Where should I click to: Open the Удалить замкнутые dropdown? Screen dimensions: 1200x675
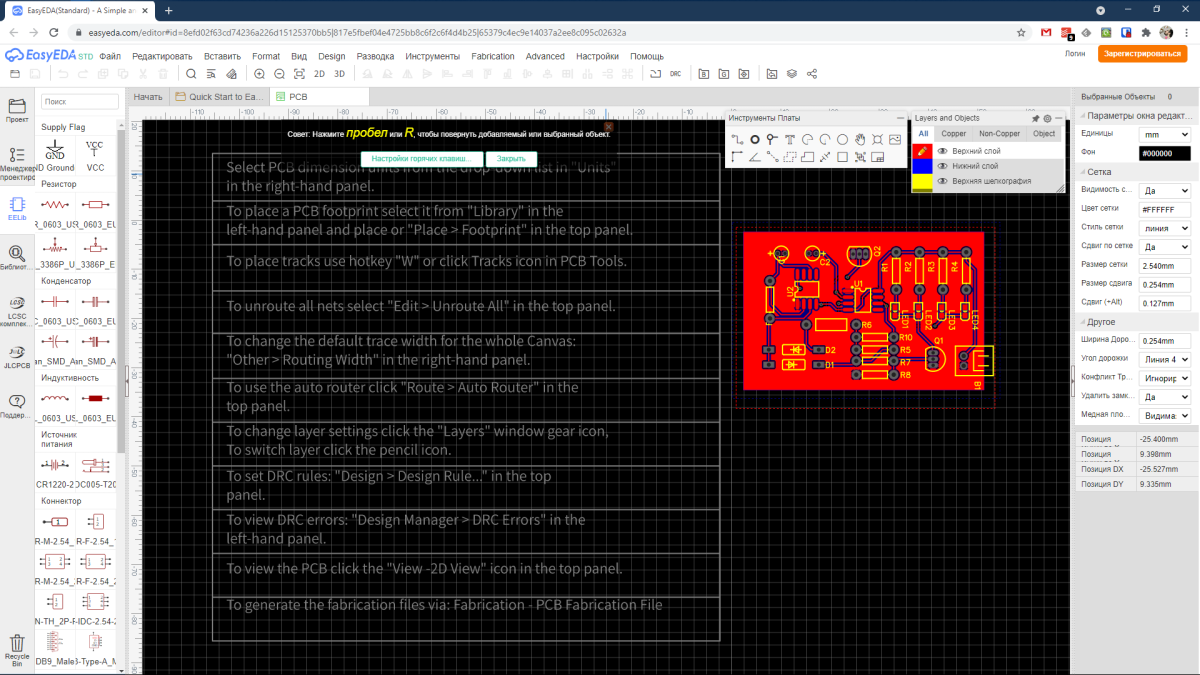(1165, 397)
